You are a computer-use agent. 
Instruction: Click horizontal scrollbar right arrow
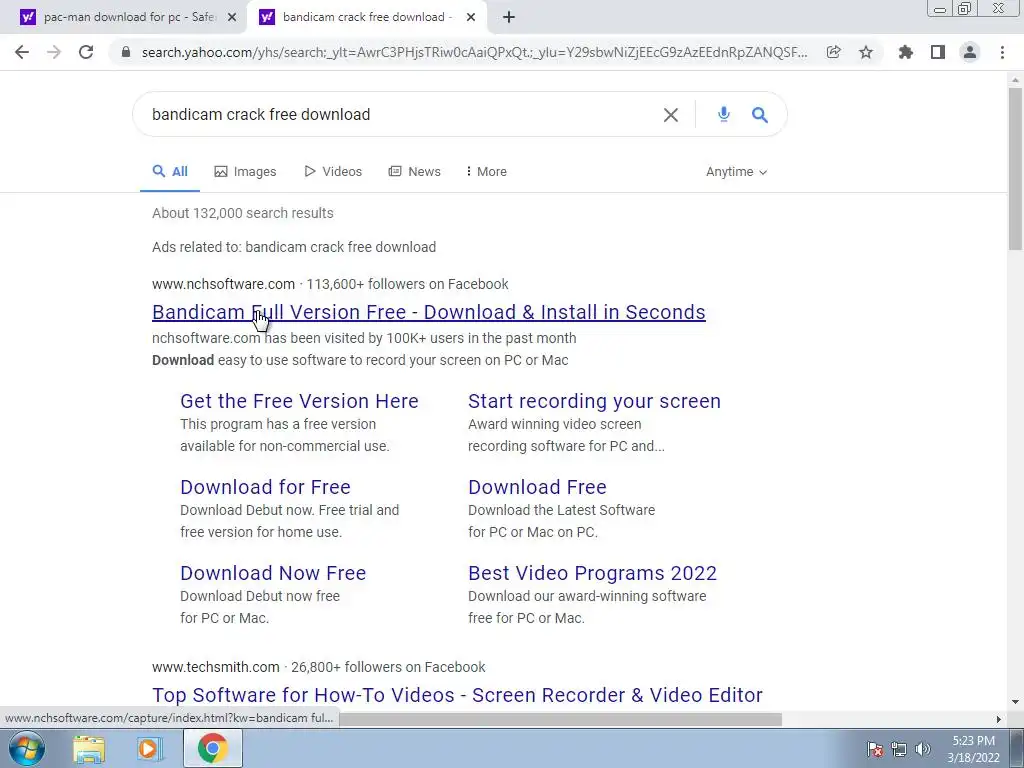tap(998, 719)
